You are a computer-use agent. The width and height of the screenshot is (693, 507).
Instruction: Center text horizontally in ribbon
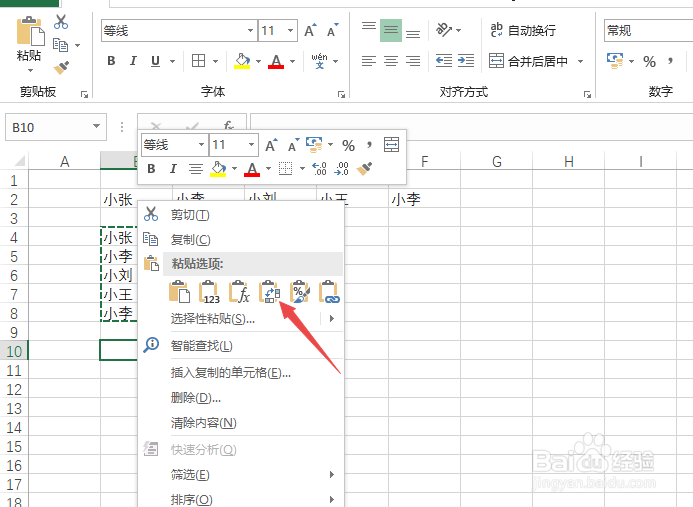pos(391,61)
